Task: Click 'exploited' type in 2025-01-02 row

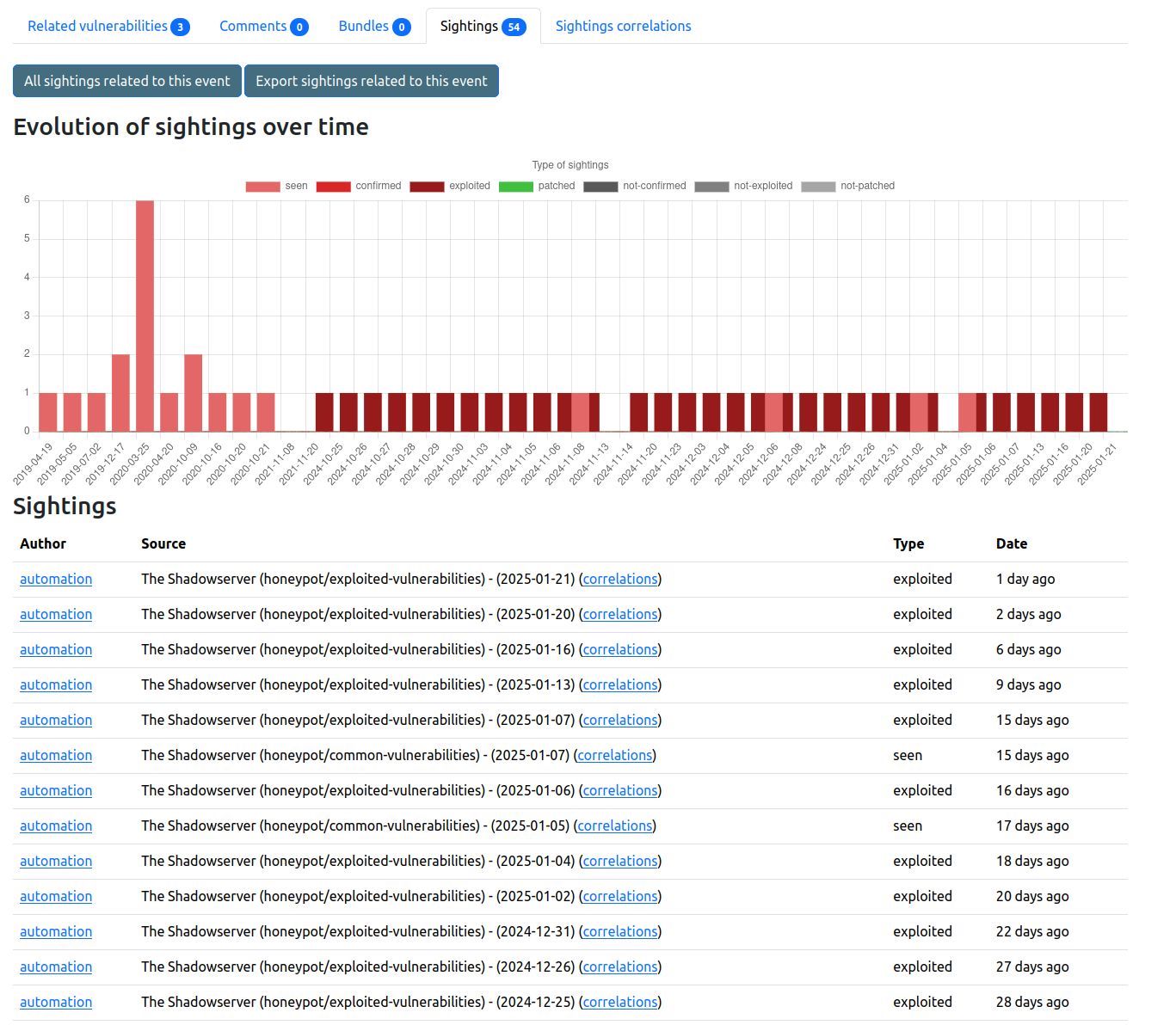Action: click(x=922, y=896)
